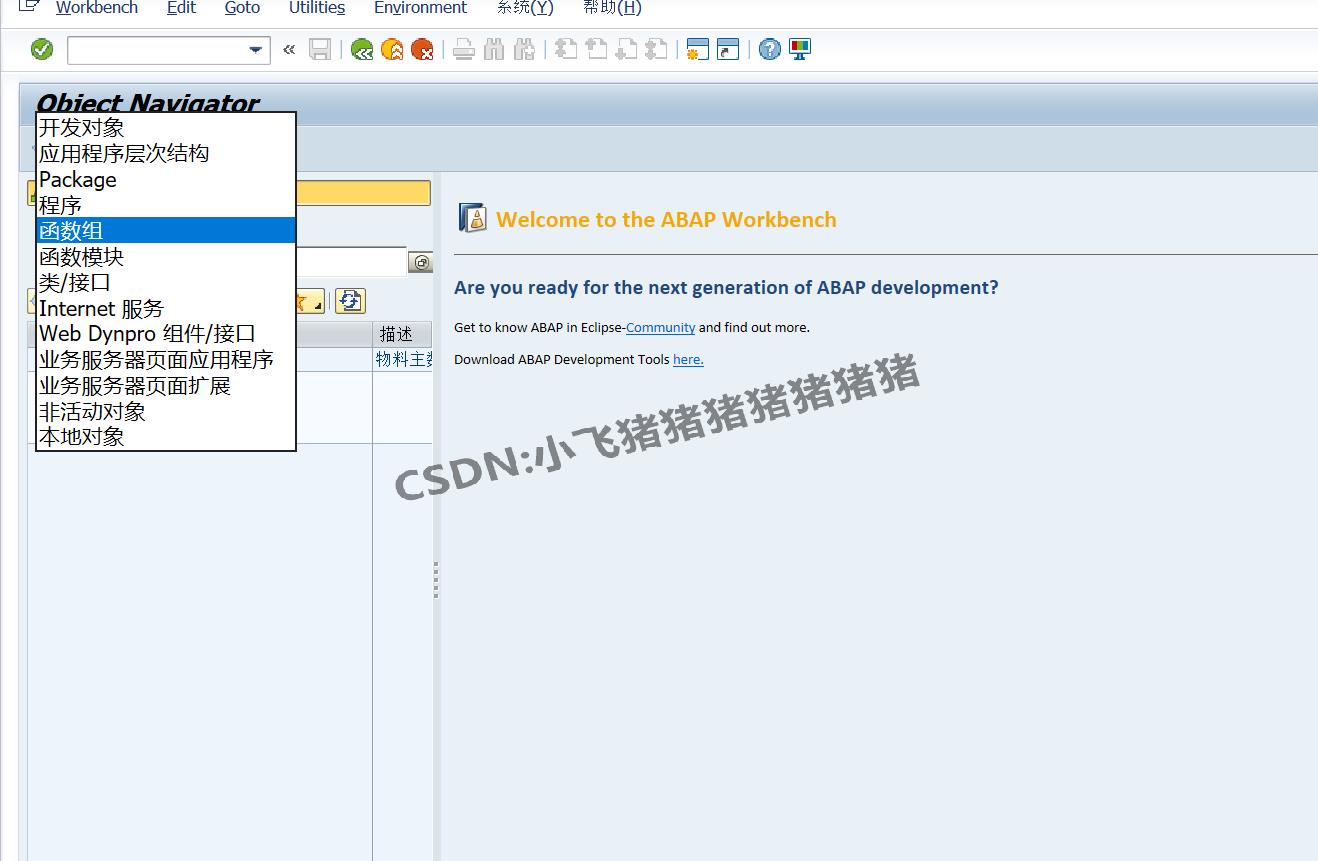Select 业务服务器页面扩展 option
Viewport: 1318px width, 861px height.
(166, 386)
